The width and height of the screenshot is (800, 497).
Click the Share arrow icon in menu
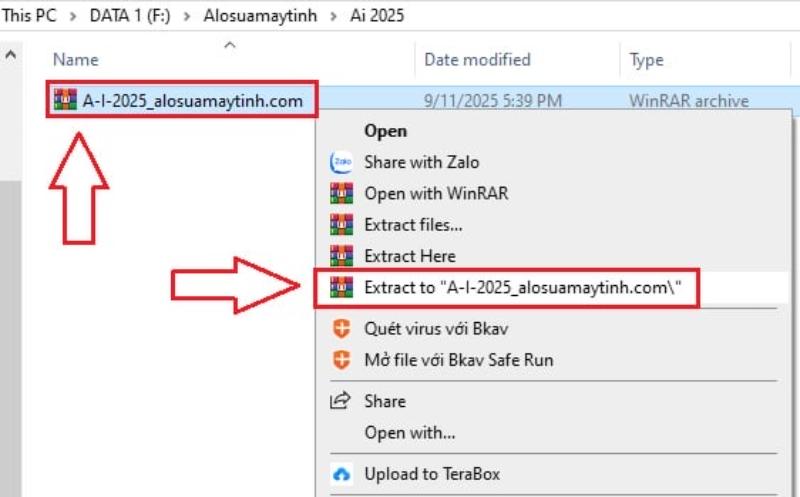[341, 401]
